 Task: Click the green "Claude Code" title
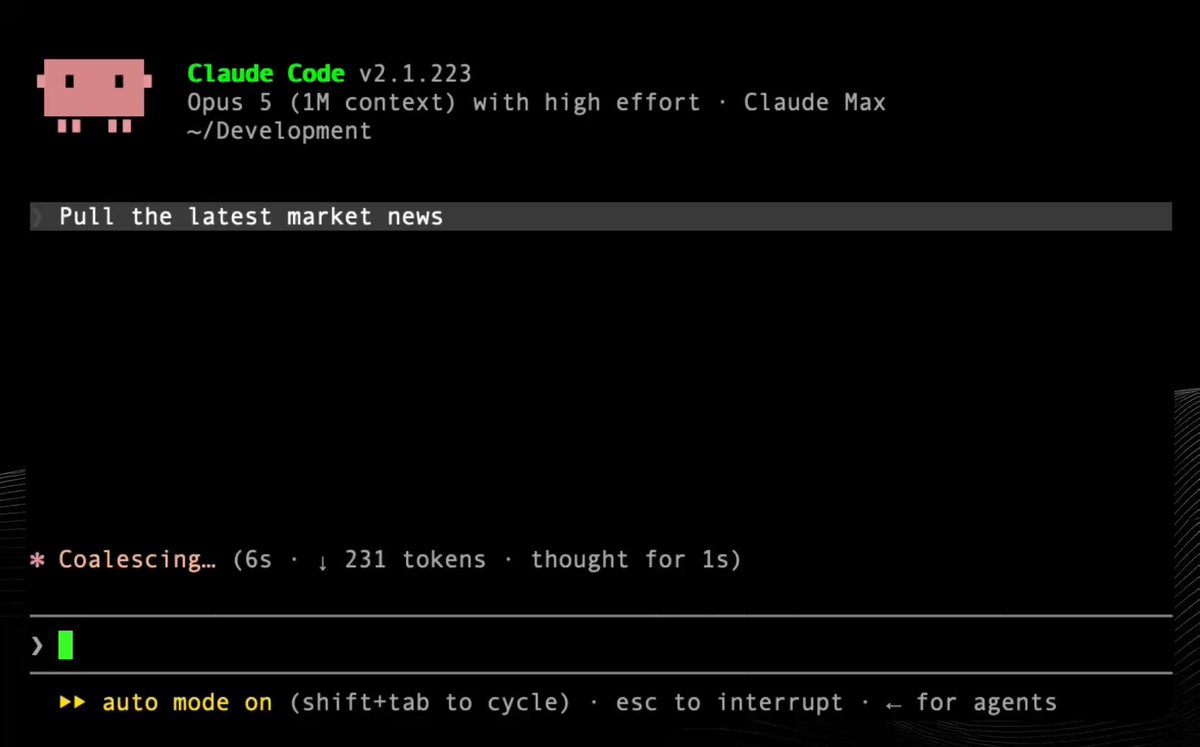click(x=266, y=74)
